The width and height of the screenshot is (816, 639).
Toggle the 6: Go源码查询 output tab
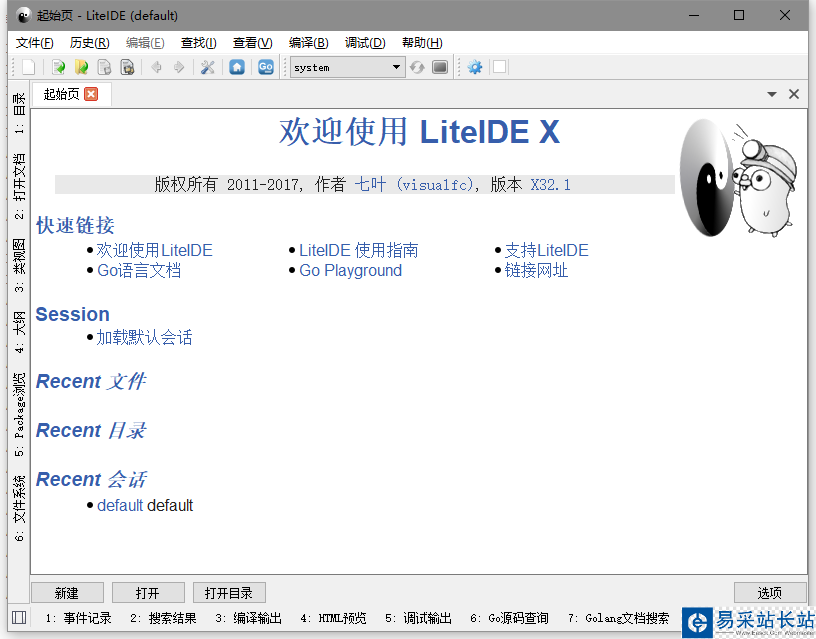pyautogui.click(x=509, y=618)
